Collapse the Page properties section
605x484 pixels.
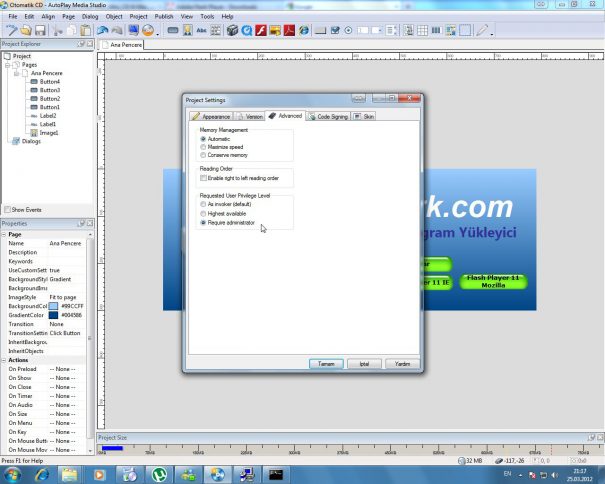coord(4,235)
